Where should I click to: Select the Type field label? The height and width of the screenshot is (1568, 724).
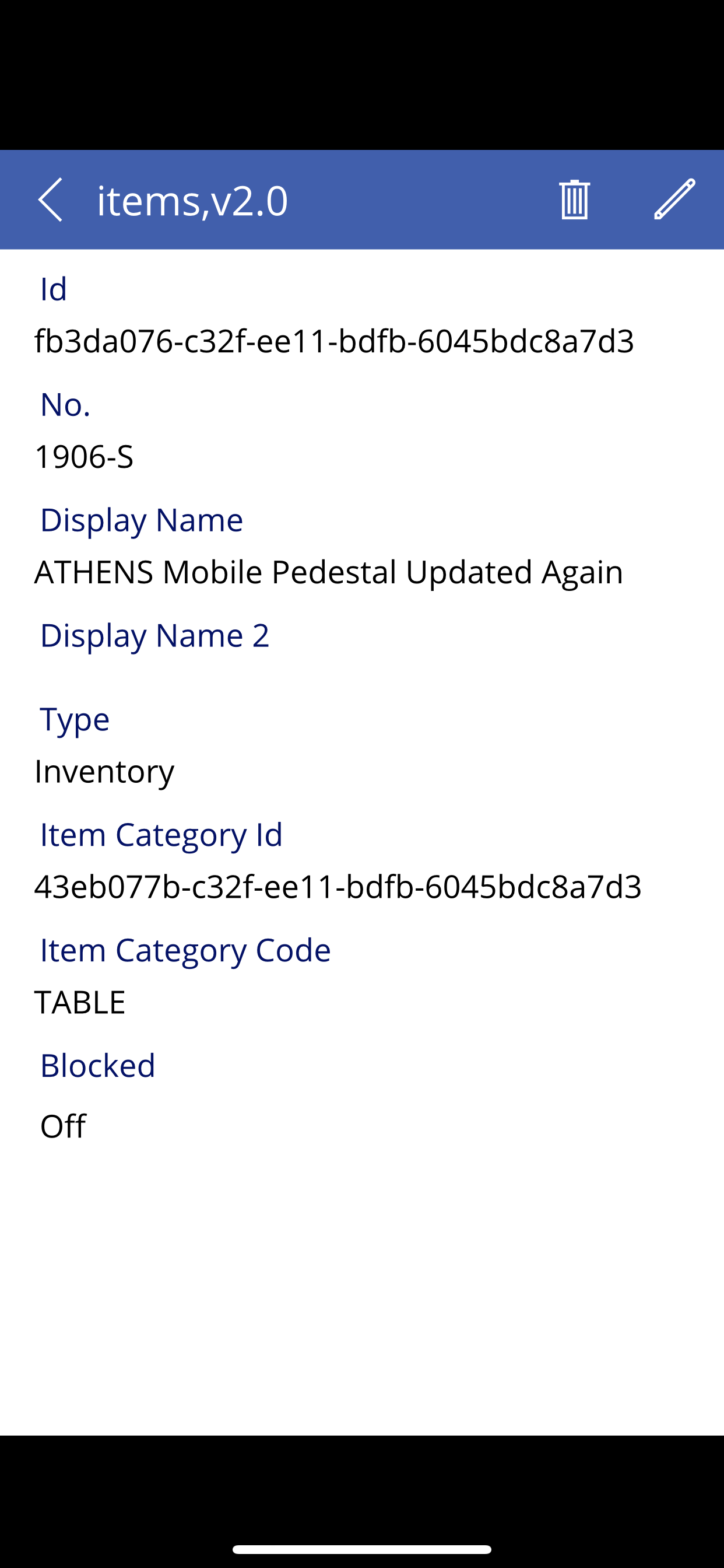coord(75,719)
